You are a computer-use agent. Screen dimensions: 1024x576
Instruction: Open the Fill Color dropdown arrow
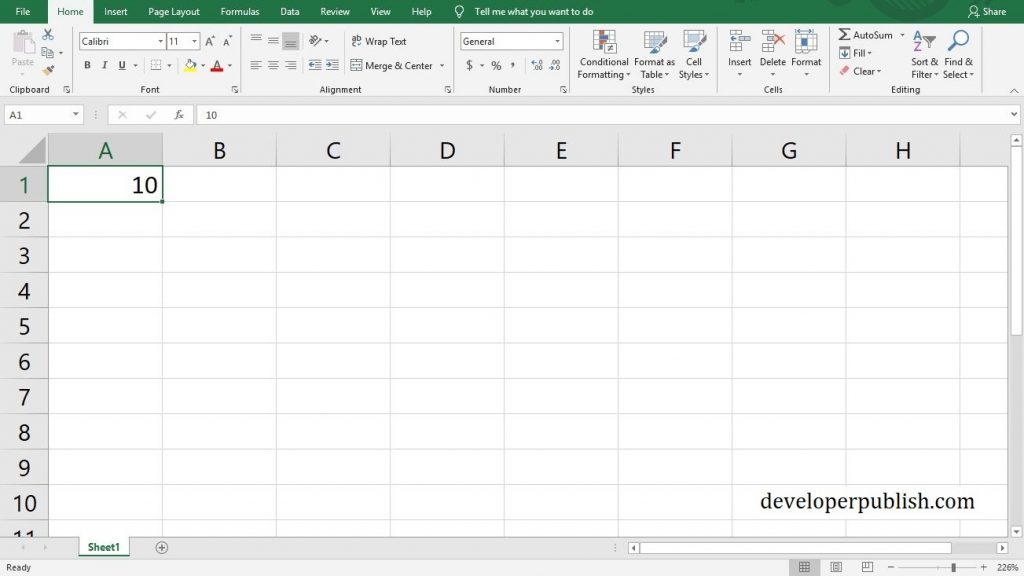coord(203,65)
